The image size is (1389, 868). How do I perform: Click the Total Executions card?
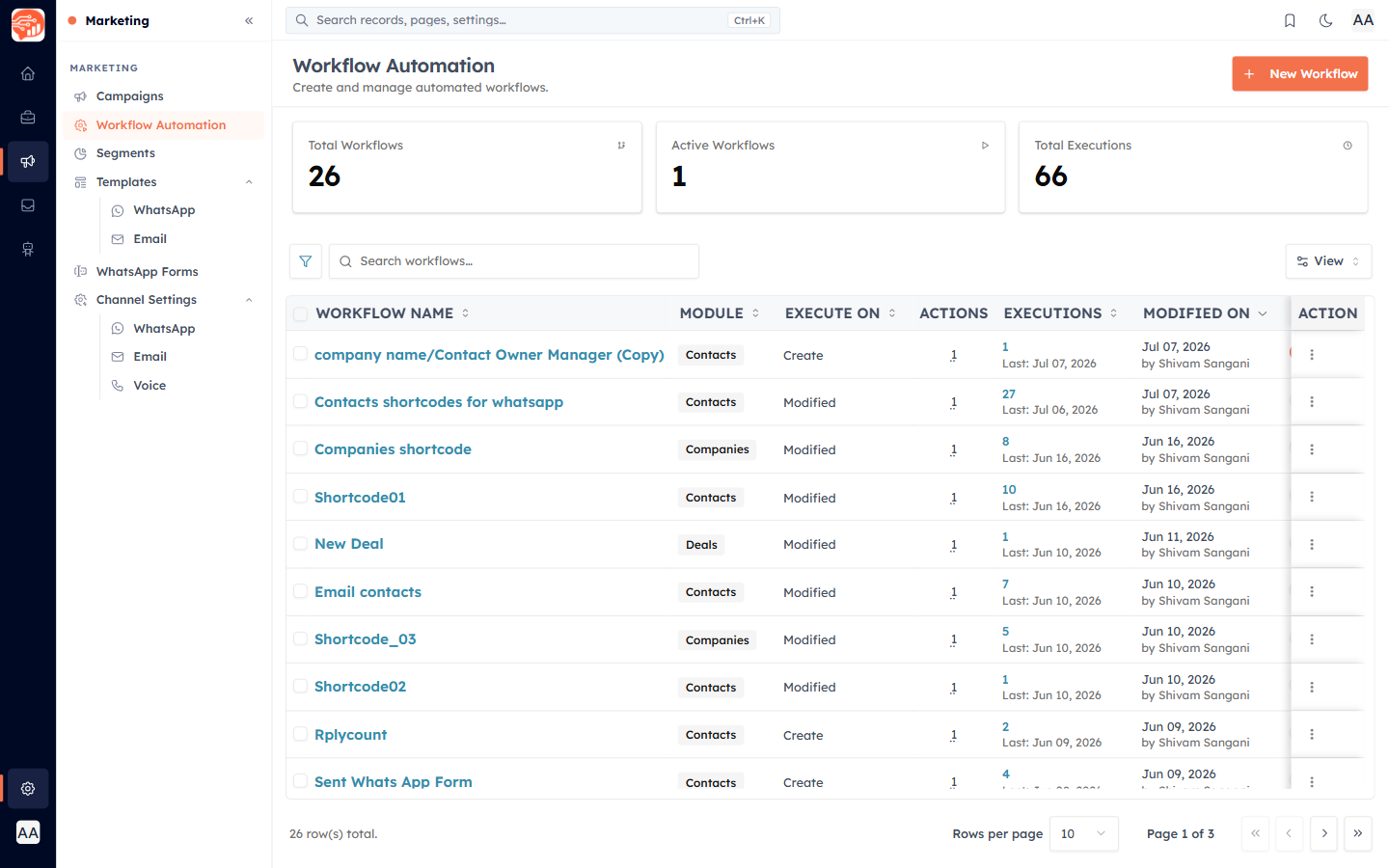pyautogui.click(x=1193, y=167)
